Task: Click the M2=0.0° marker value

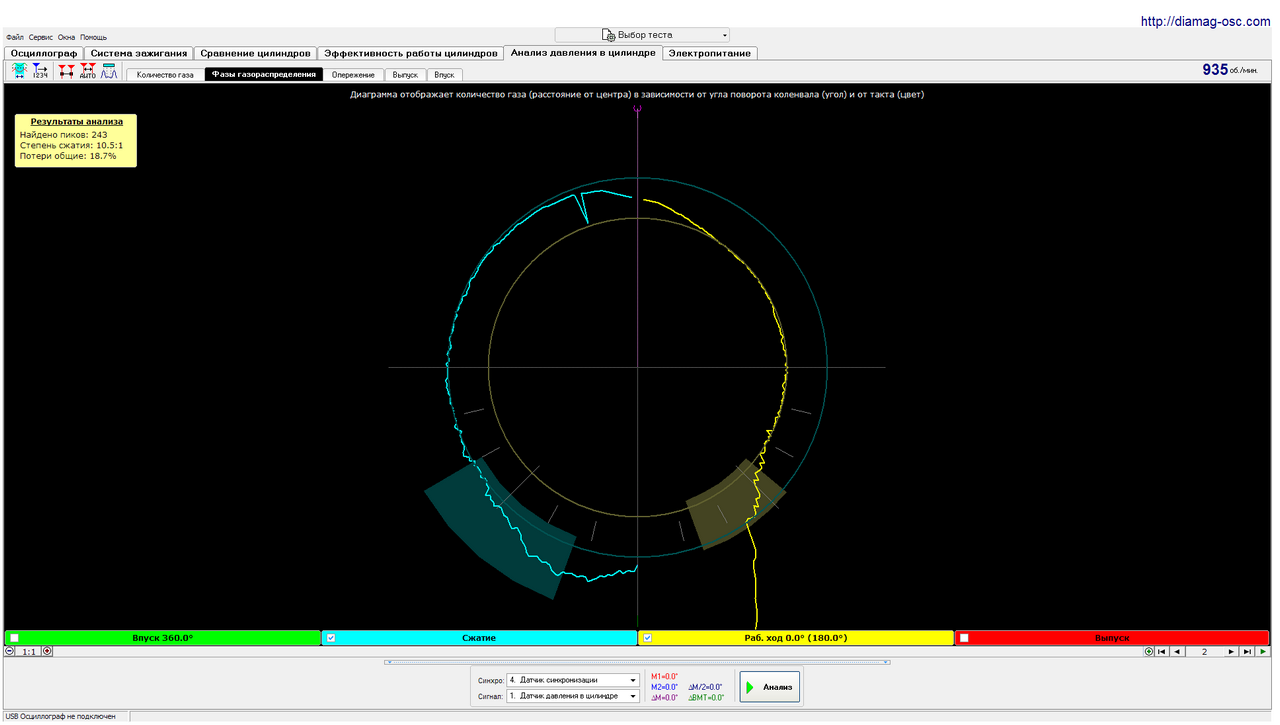Action: pyautogui.click(x=665, y=687)
